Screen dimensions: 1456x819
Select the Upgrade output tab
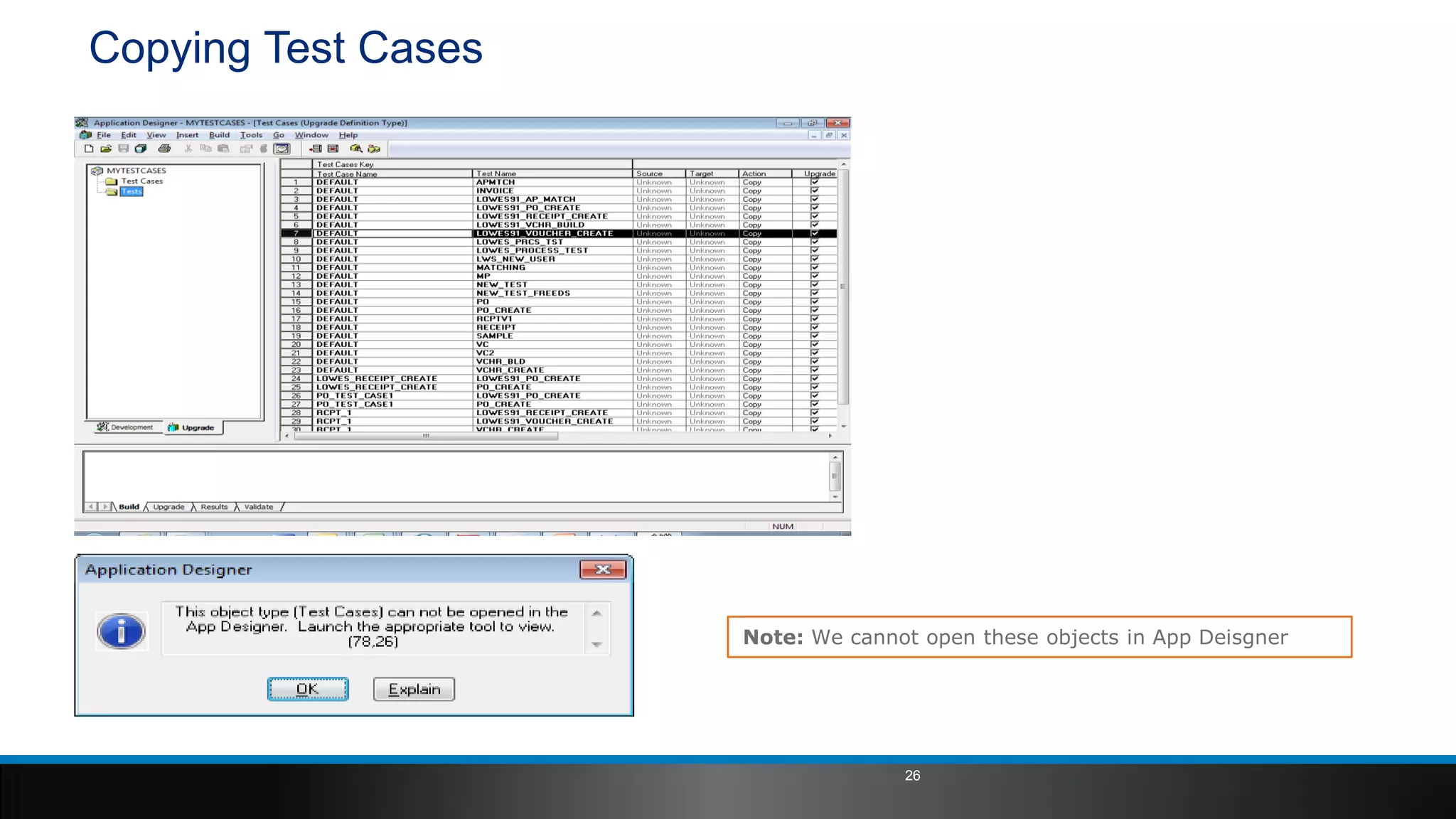(x=168, y=507)
